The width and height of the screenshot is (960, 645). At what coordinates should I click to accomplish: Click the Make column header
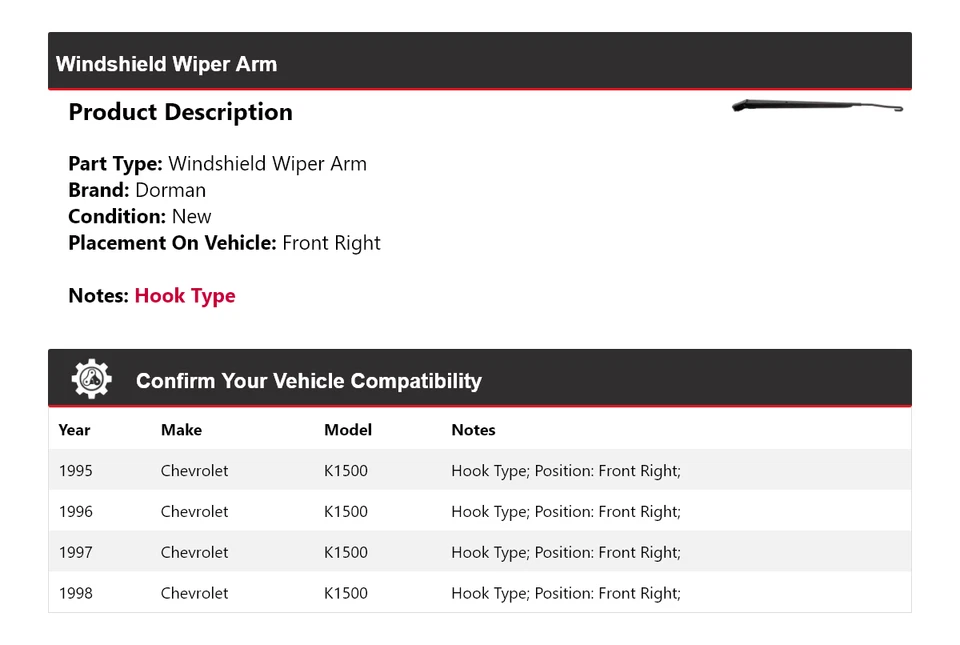[181, 430]
